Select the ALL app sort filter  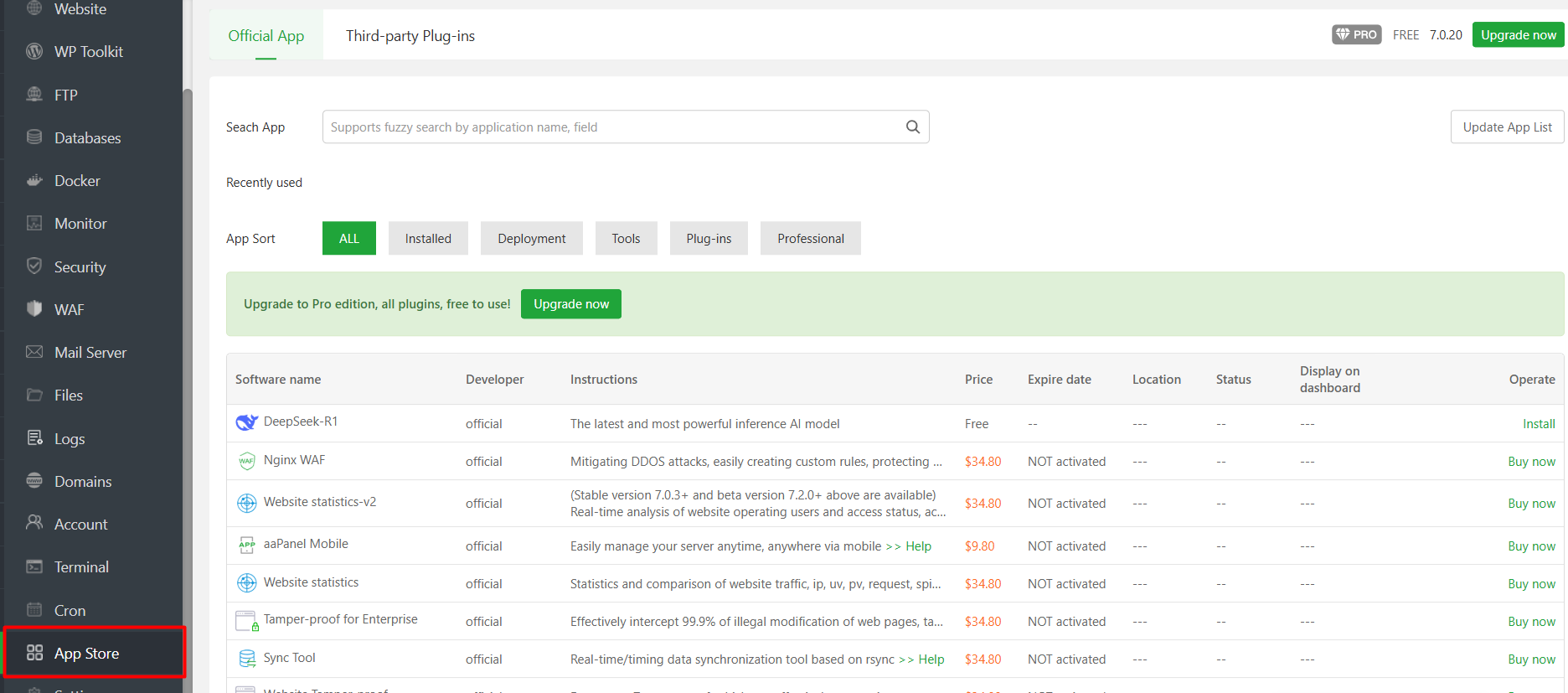(349, 238)
